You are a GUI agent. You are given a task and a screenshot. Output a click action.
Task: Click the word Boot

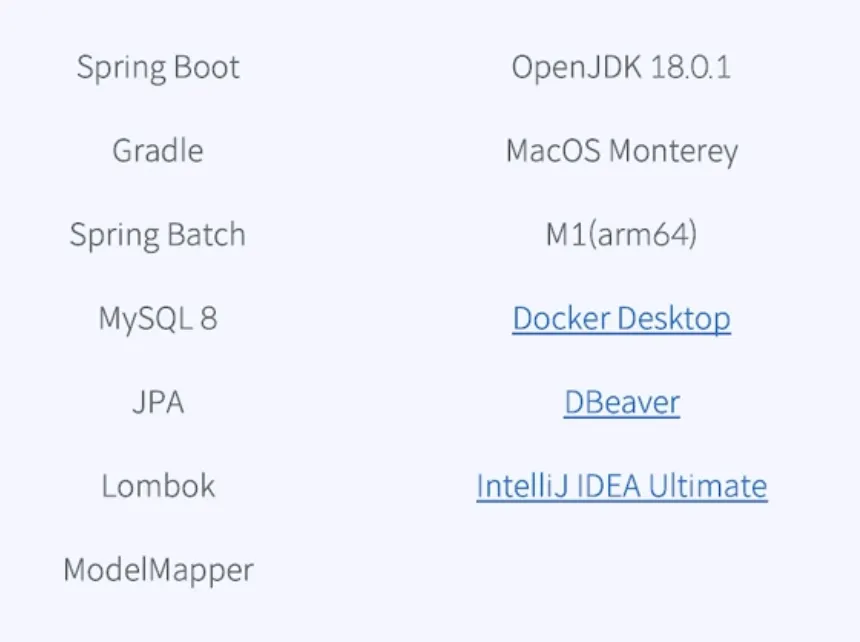pyautogui.click(x=207, y=68)
